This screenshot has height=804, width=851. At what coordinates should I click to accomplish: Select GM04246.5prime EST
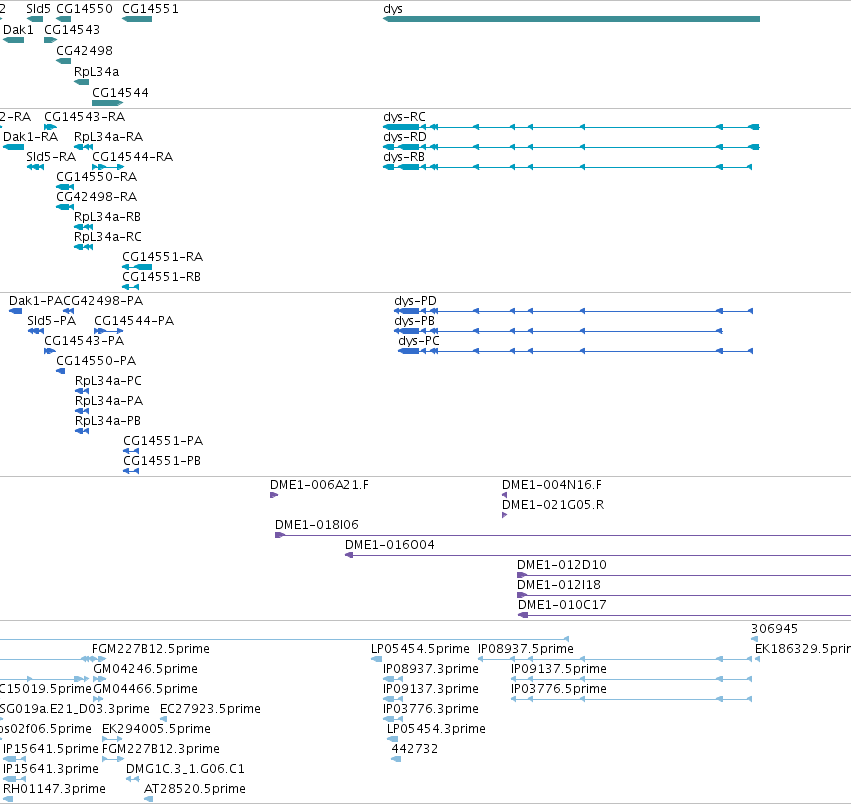(x=99, y=680)
